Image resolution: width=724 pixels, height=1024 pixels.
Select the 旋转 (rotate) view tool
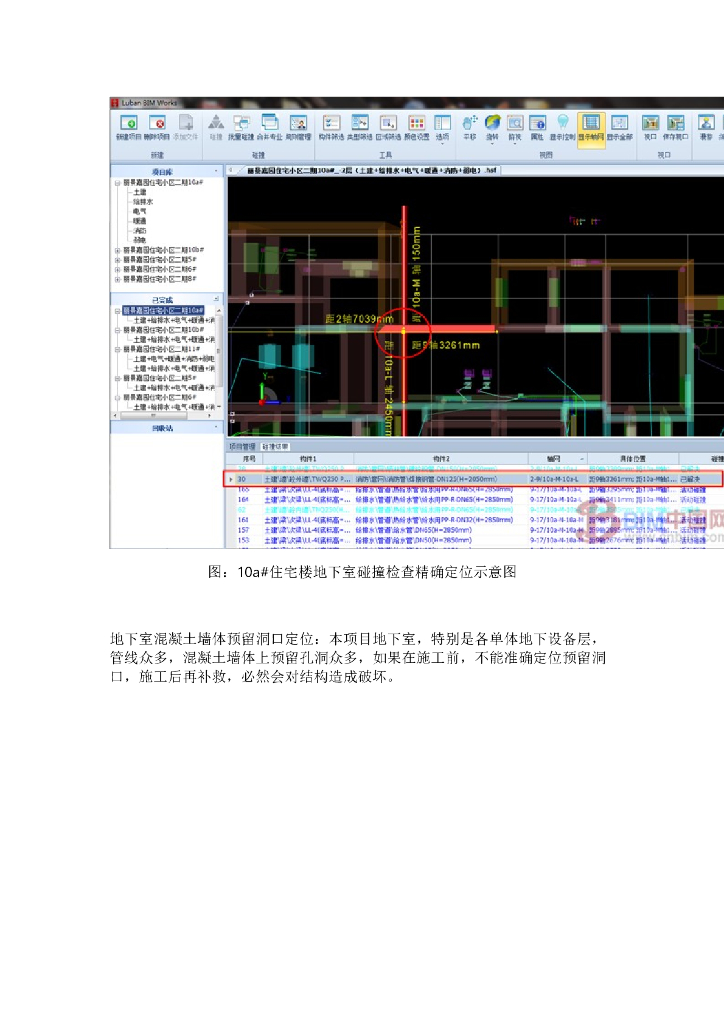[x=492, y=127]
